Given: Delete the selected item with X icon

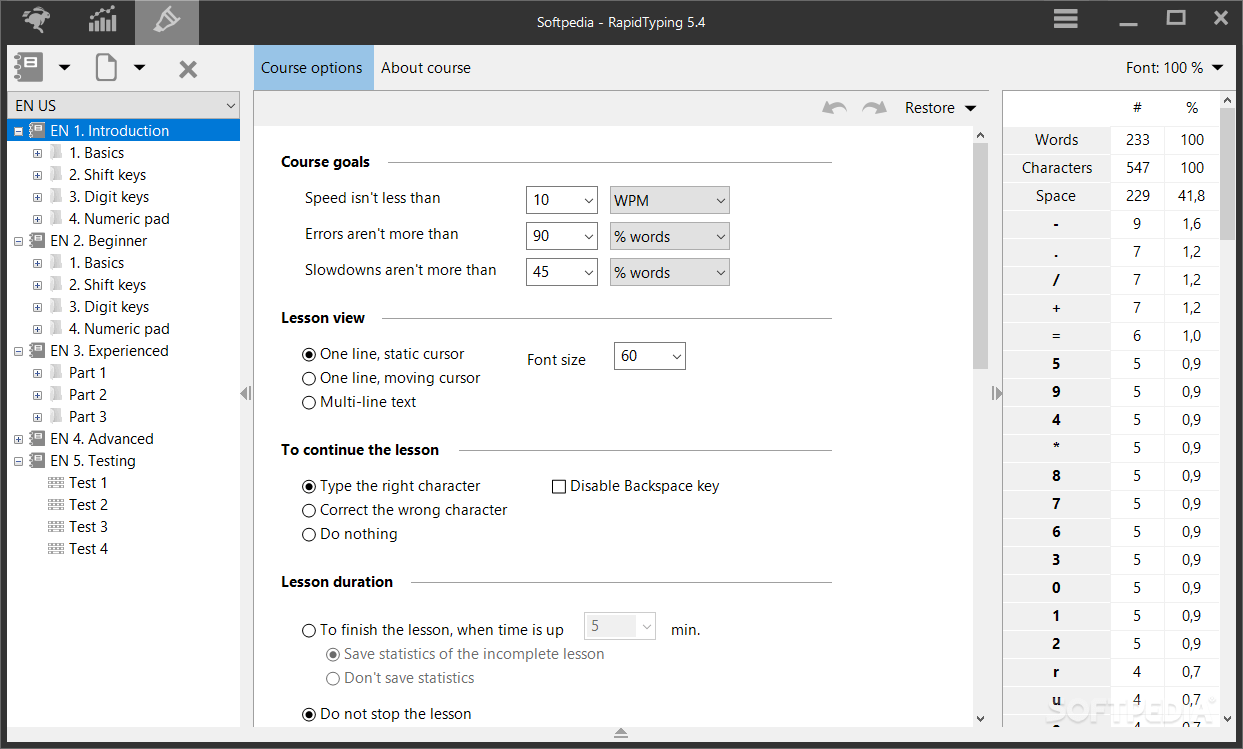Looking at the screenshot, I should click(187, 69).
